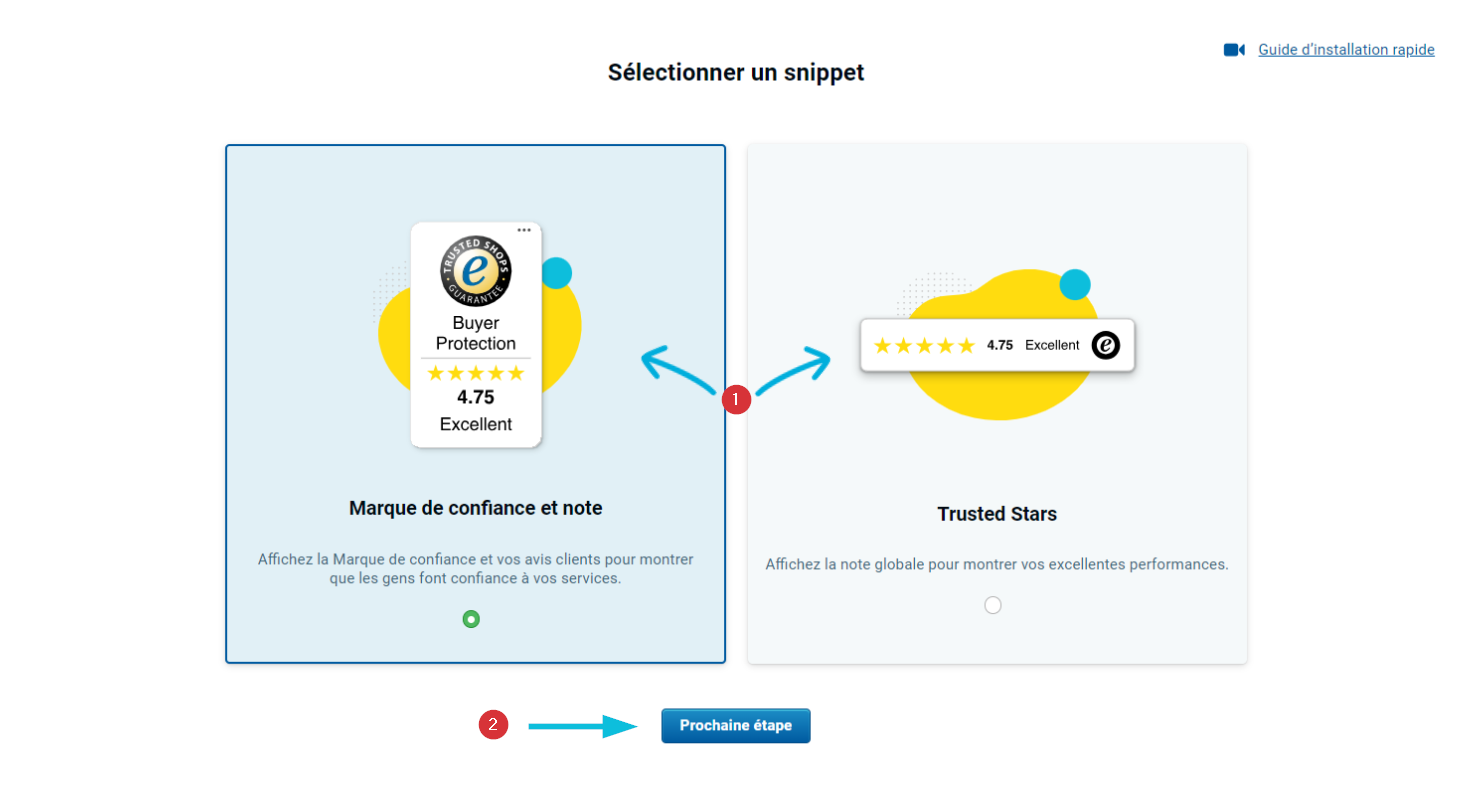Select the Marque de confiance et note radio button
The image size is (1470, 790).
pyautogui.click(x=471, y=619)
